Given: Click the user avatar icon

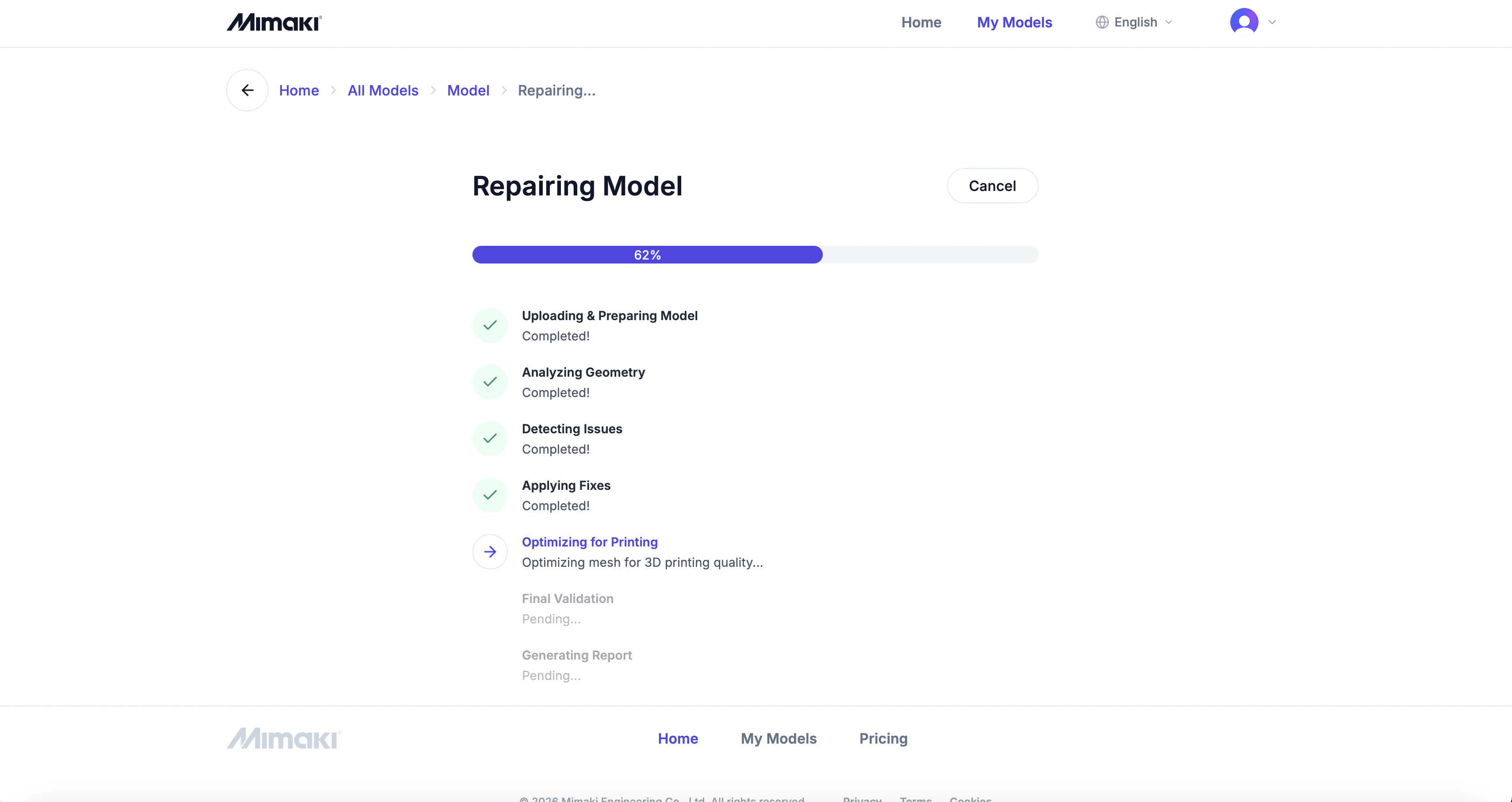Looking at the screenshot, I should point(1244,22).
